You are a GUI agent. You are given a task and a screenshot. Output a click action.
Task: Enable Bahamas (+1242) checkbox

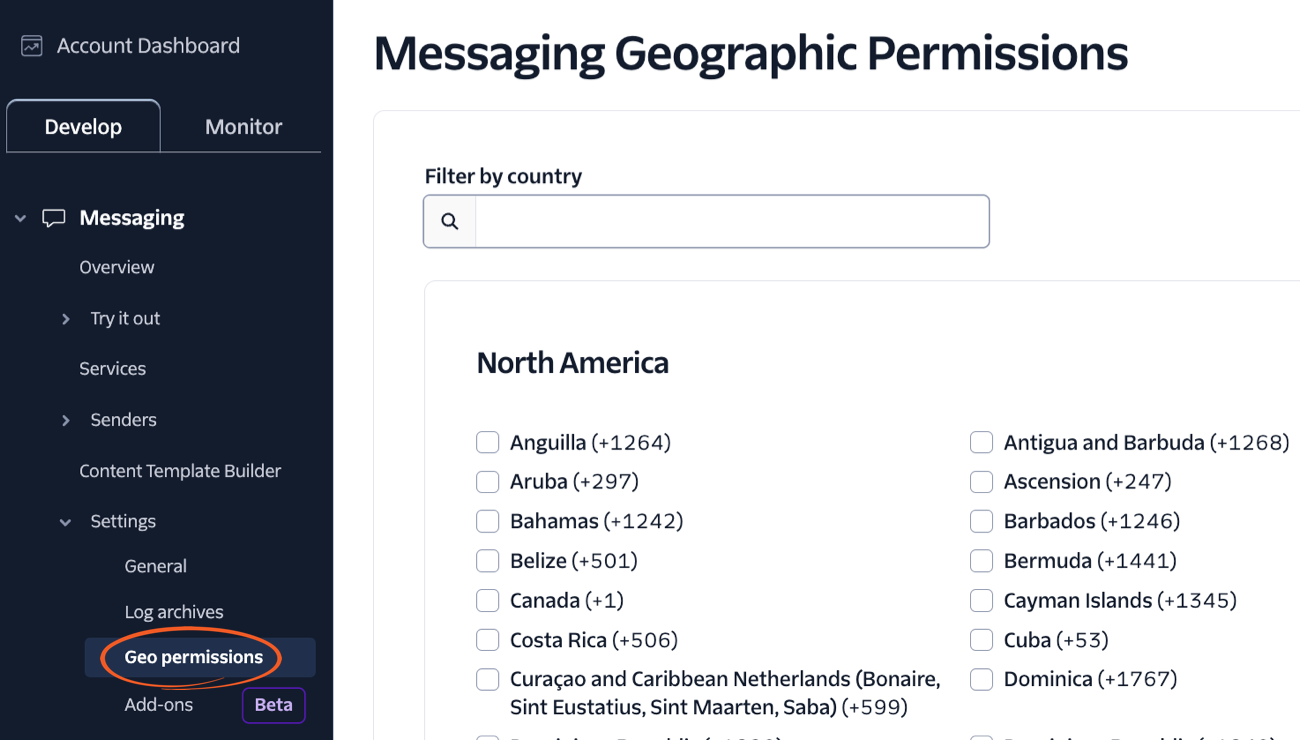coord(487,521)
